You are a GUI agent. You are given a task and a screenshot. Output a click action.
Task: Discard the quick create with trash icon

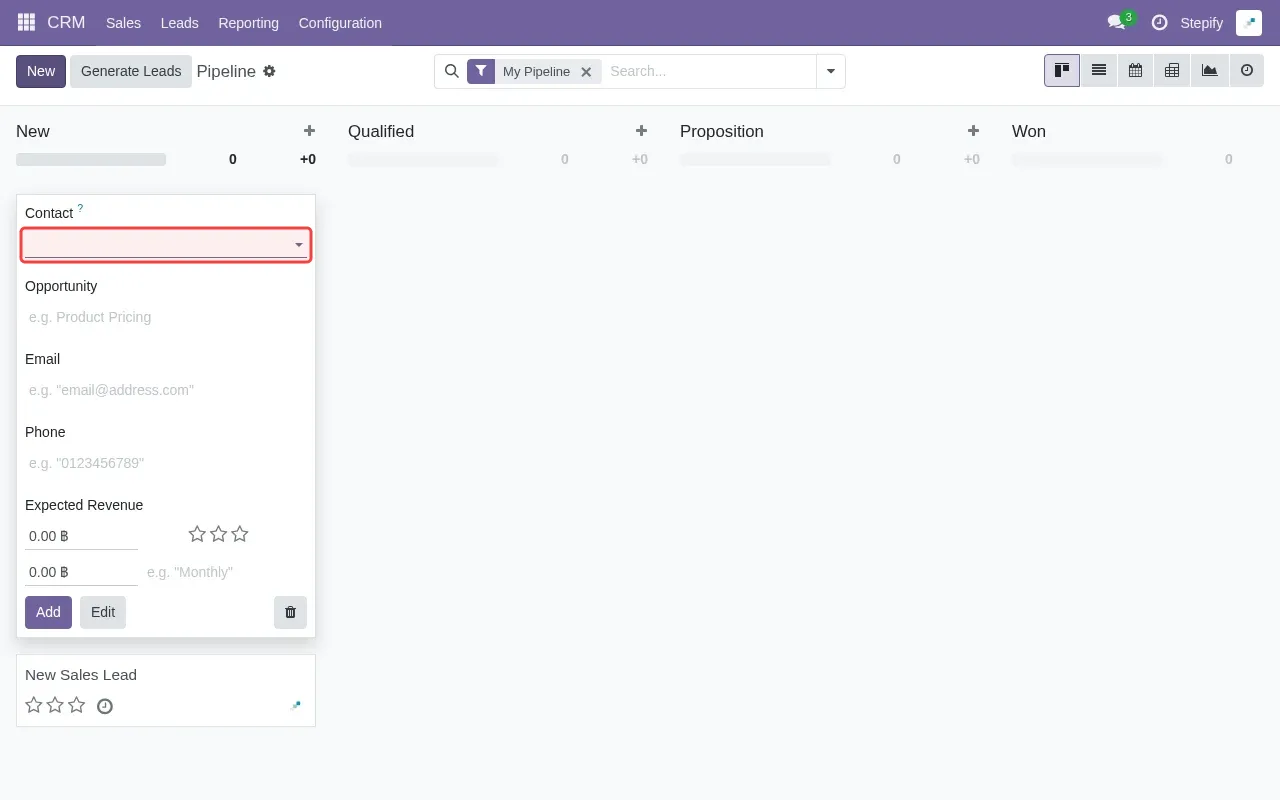tap(290, 611)
